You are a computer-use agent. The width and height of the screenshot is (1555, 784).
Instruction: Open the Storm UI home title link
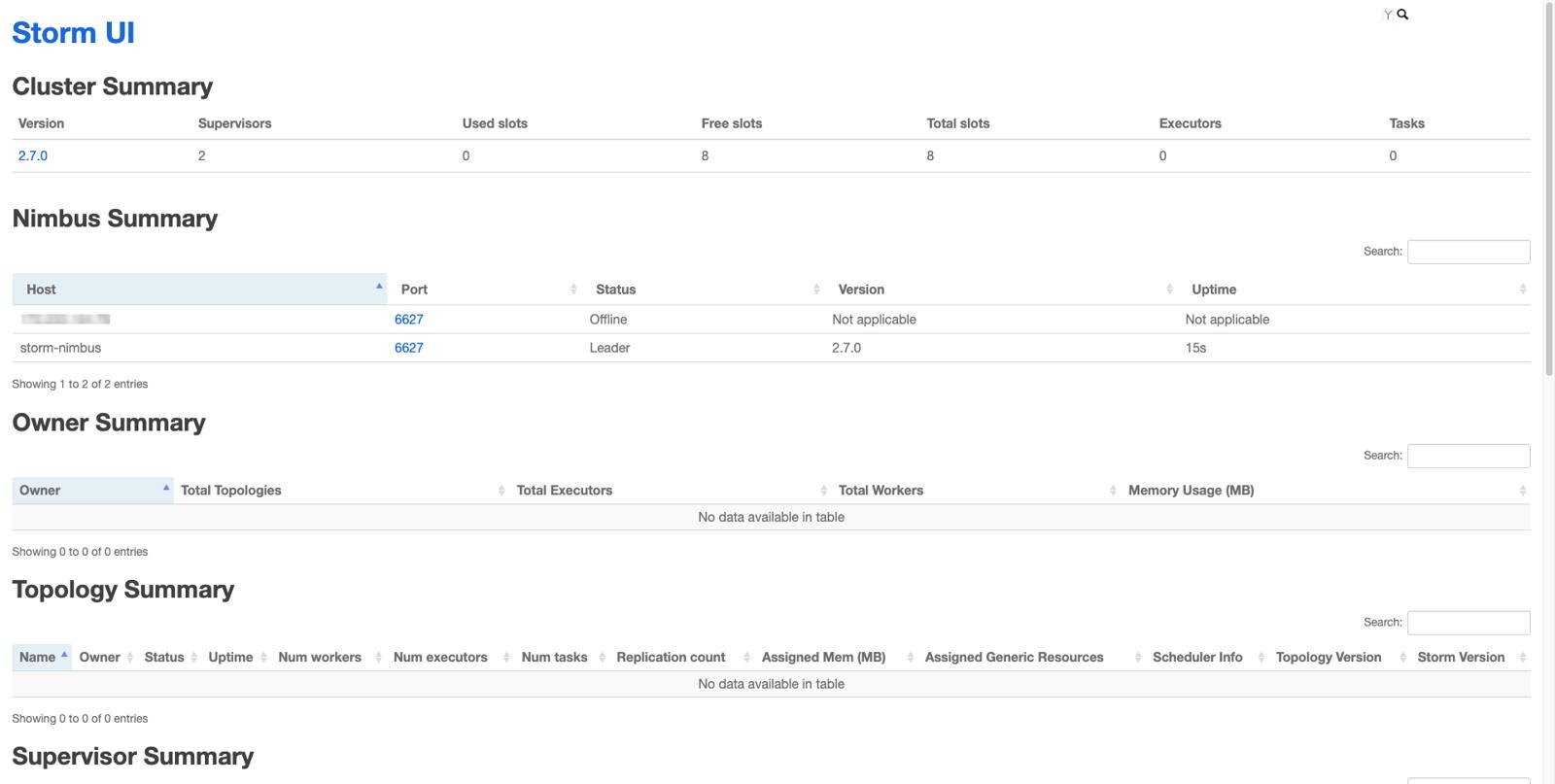(x=73, y=33)
